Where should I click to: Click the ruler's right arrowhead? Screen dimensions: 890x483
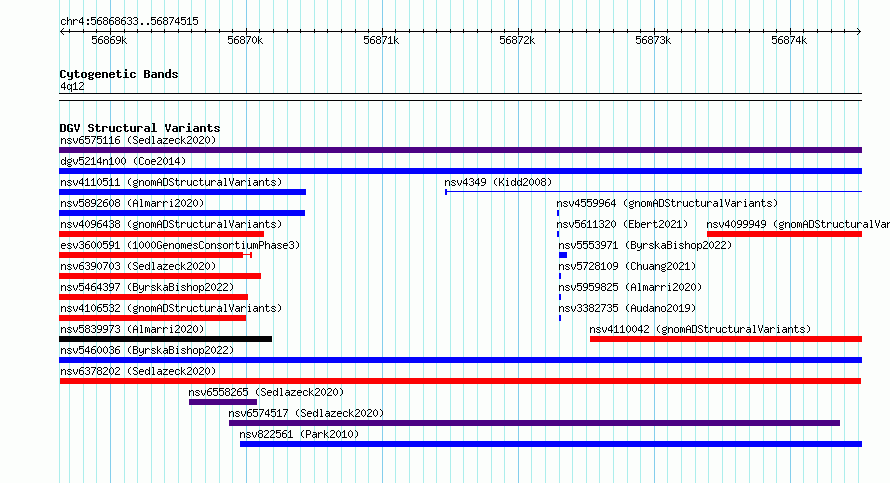click(x=859, y=32)
